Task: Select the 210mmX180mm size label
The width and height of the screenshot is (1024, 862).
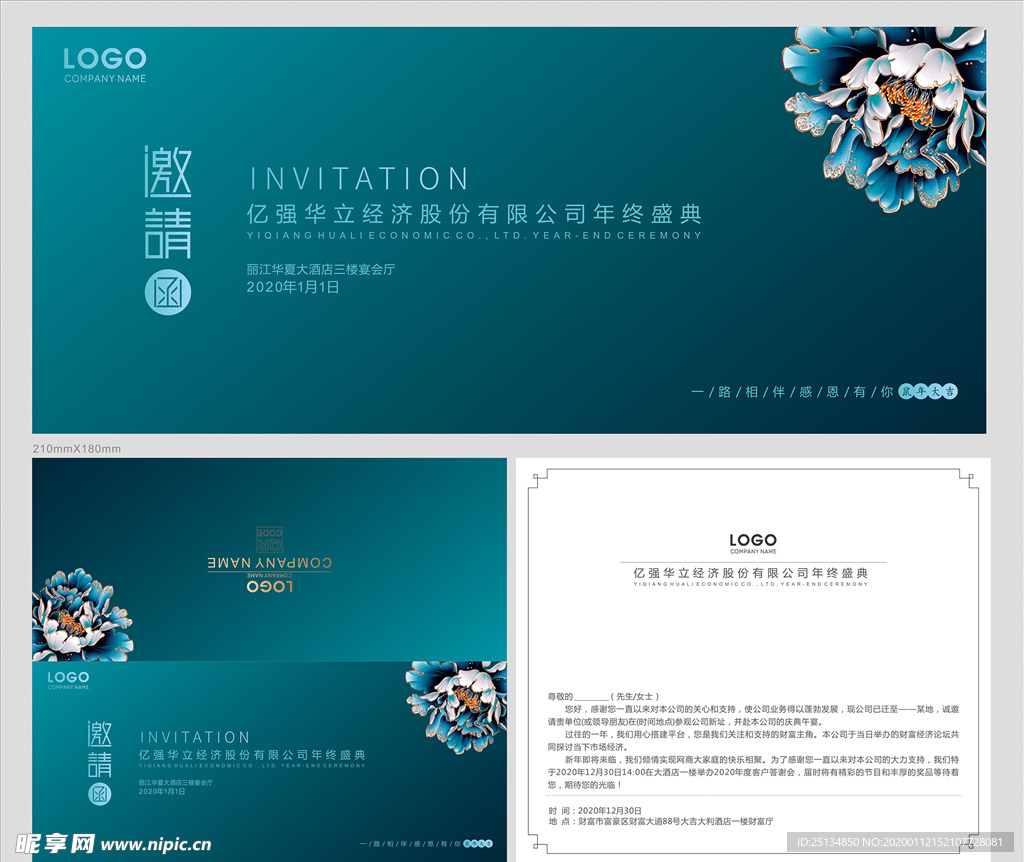Action: [77, 449]
